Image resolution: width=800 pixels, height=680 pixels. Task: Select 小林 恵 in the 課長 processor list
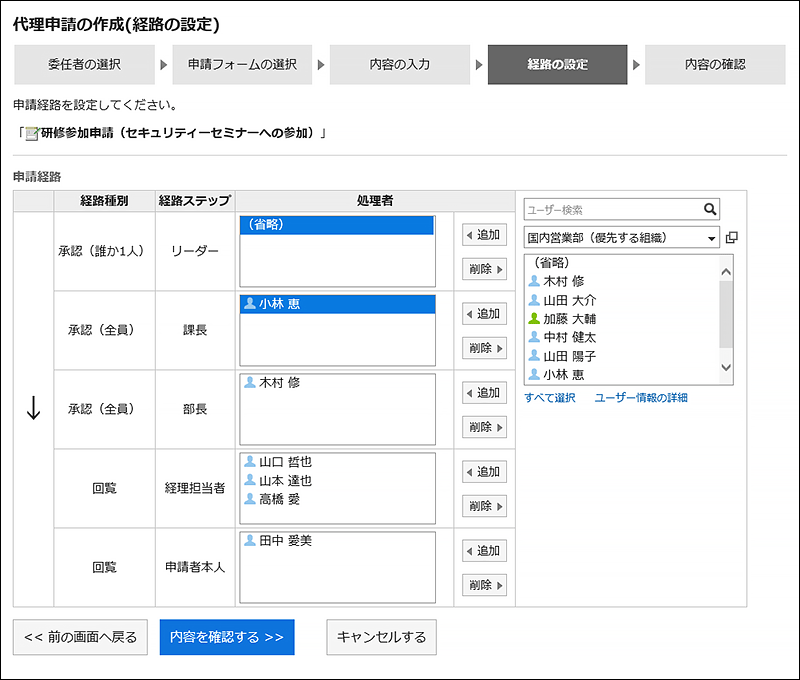[x=337, y=304]
